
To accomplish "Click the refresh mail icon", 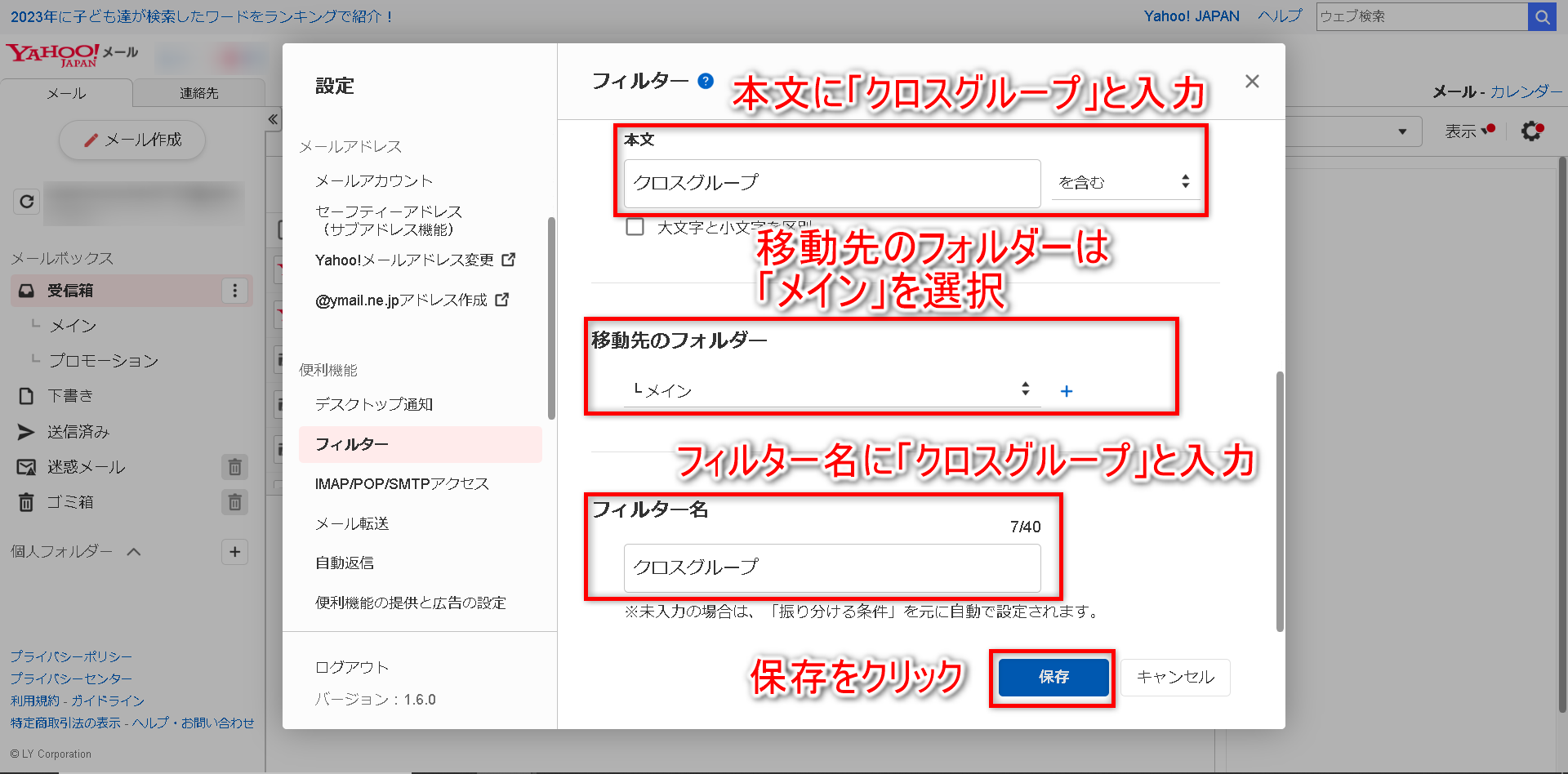I will [26, 201].
